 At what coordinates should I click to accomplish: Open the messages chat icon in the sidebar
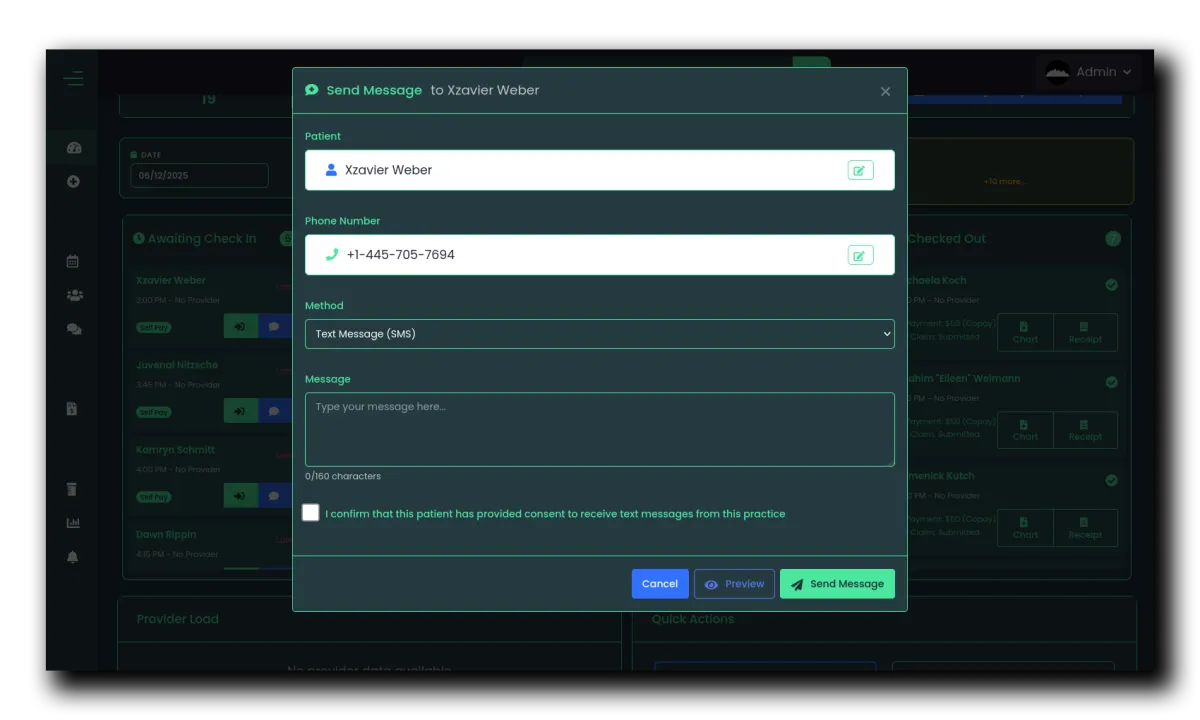pos(74,329)
